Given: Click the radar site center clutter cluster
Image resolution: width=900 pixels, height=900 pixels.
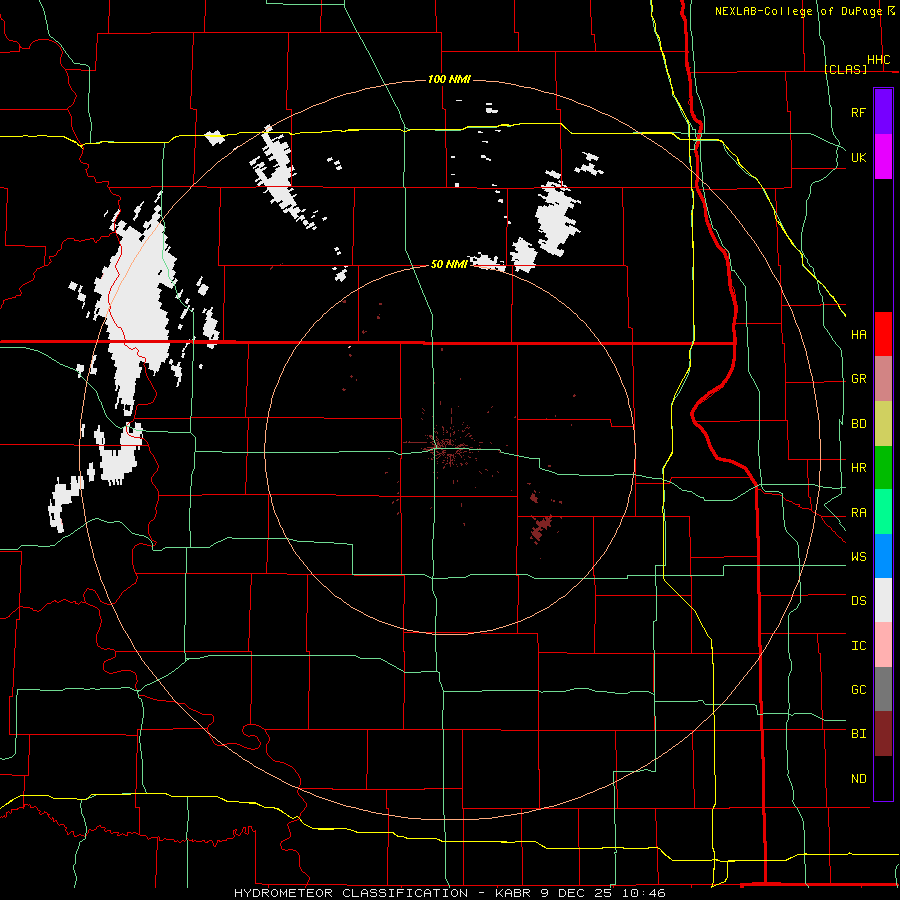Looking at the screenshot, I should tap(449, 445).
